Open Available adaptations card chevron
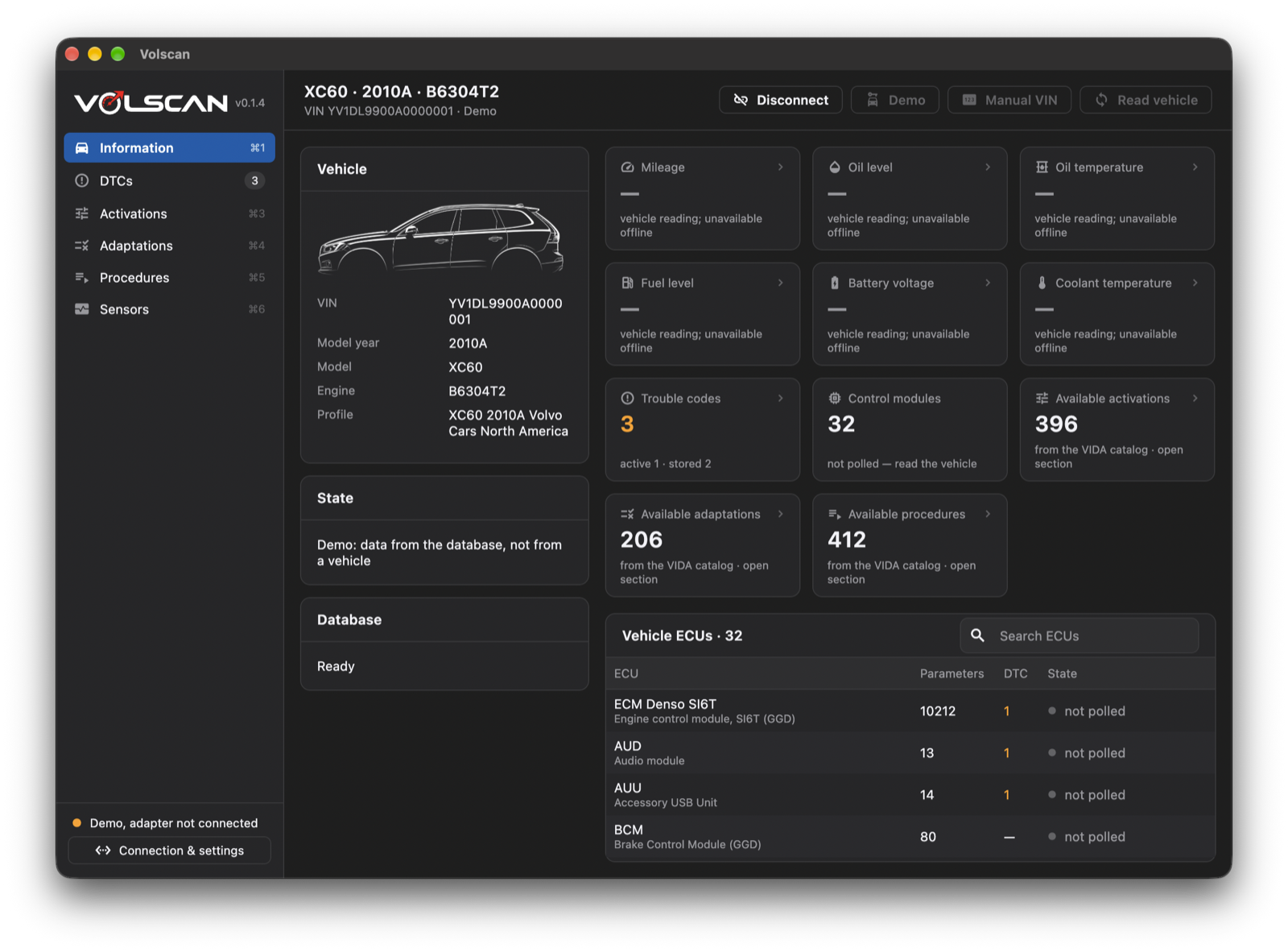The image size is (1288, 952). tap(780, 514)
